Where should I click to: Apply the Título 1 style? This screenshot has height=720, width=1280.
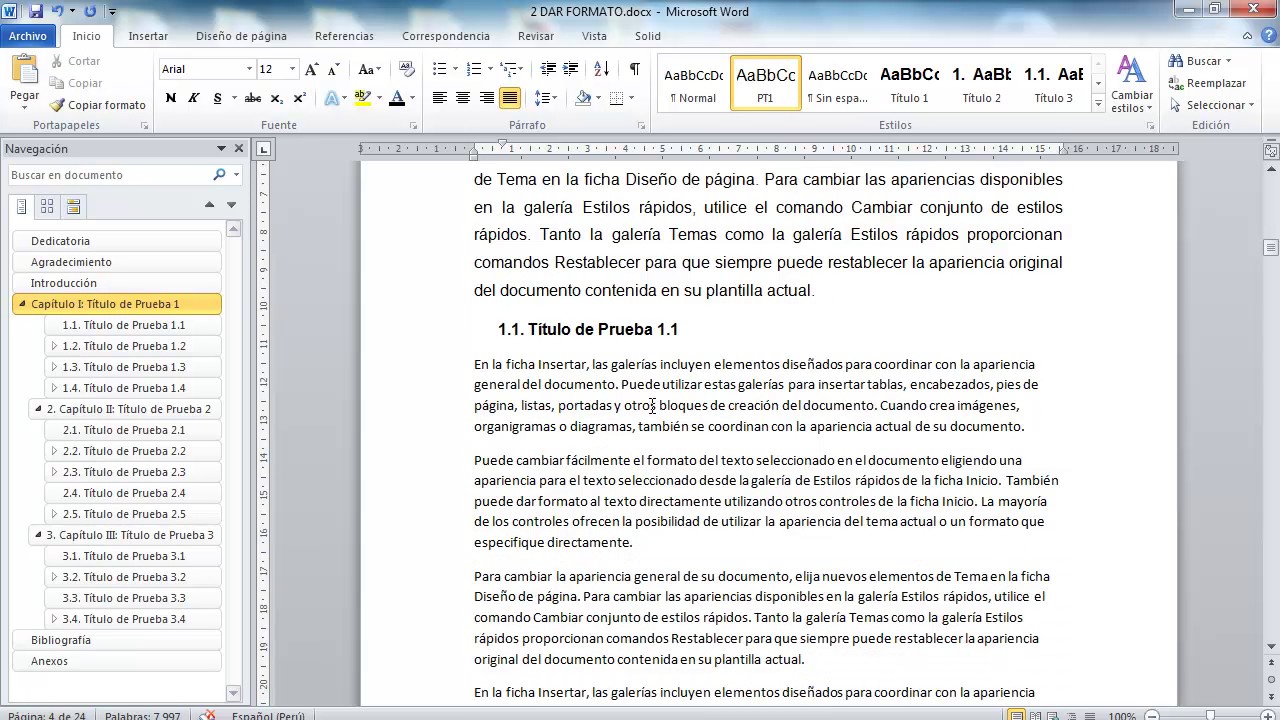click(909, 84)
